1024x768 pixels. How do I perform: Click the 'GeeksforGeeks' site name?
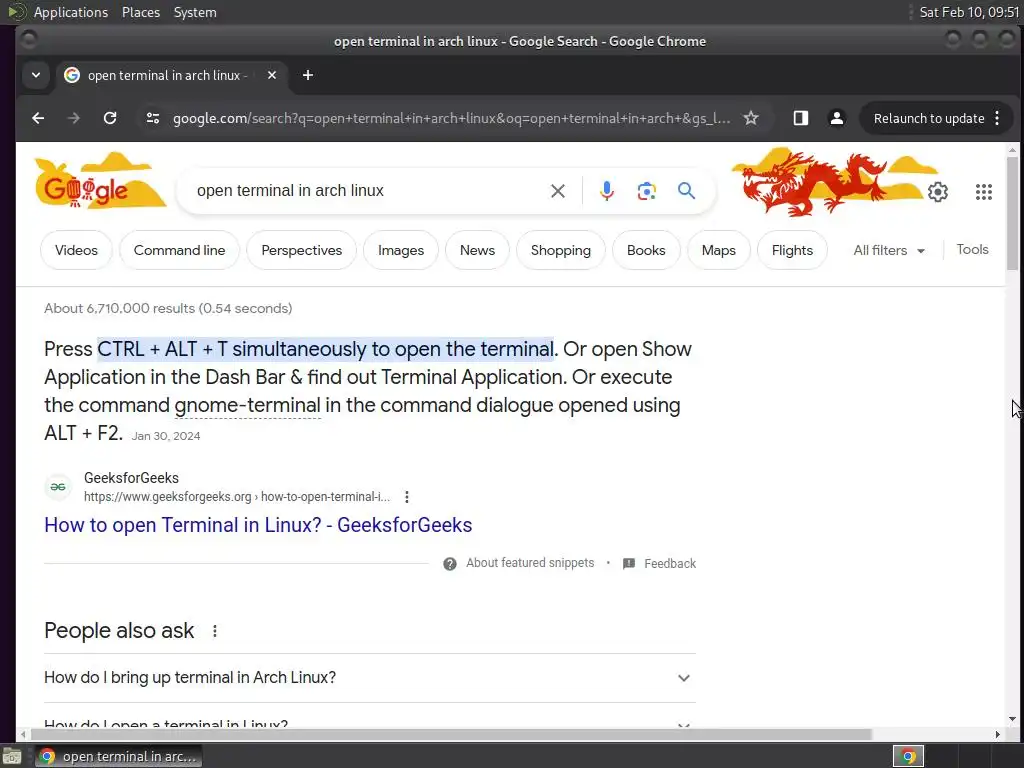[131, 478]
